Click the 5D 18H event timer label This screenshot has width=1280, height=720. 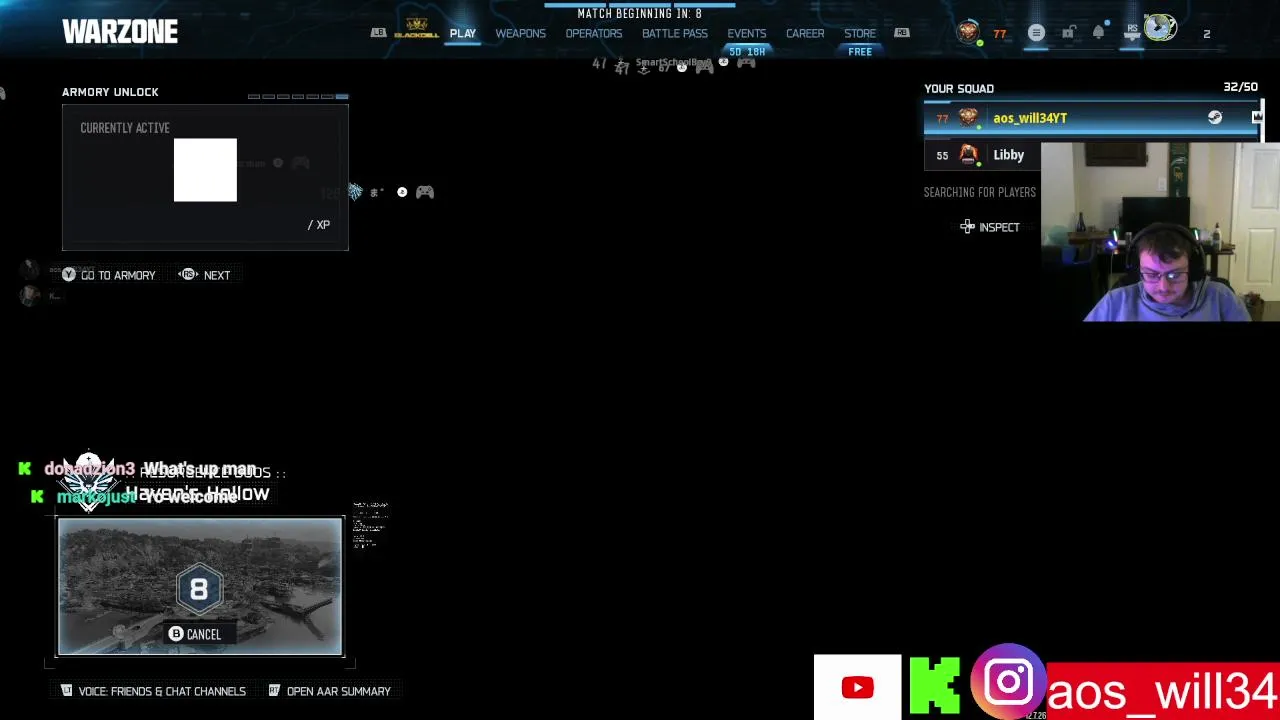[747, 52]
